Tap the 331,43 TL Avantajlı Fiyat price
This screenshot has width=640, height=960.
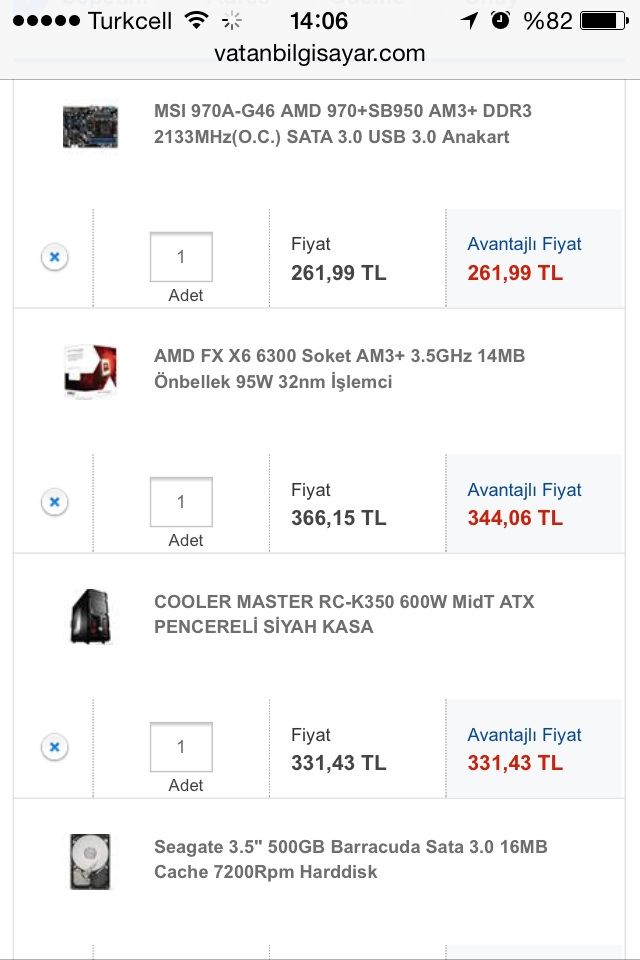(515, 763)
